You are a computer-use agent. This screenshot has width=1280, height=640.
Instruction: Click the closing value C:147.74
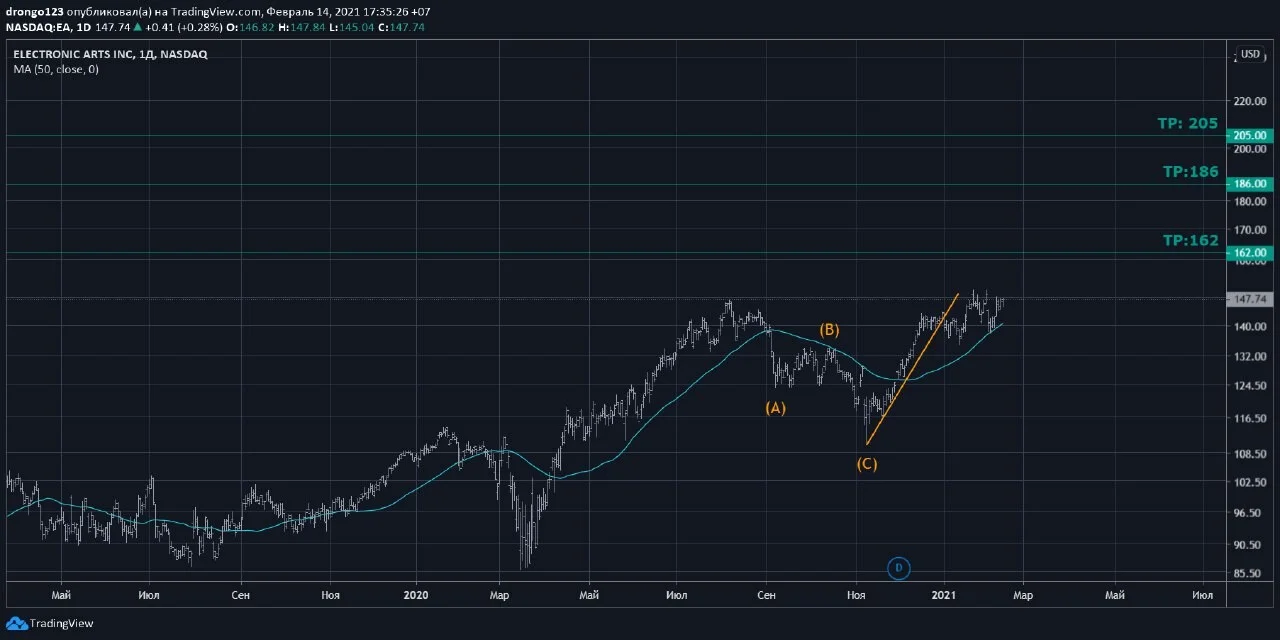[402, 27]
